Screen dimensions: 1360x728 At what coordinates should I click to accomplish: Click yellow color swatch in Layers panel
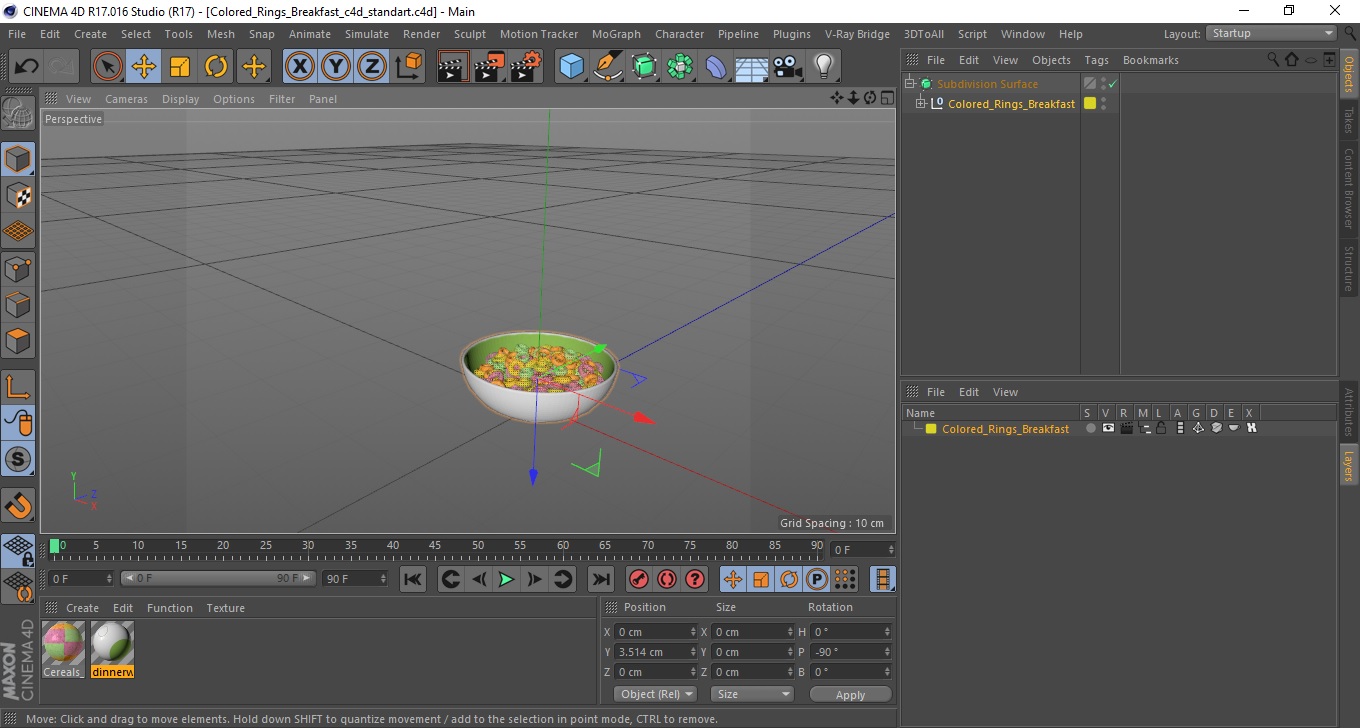(931, 429)
